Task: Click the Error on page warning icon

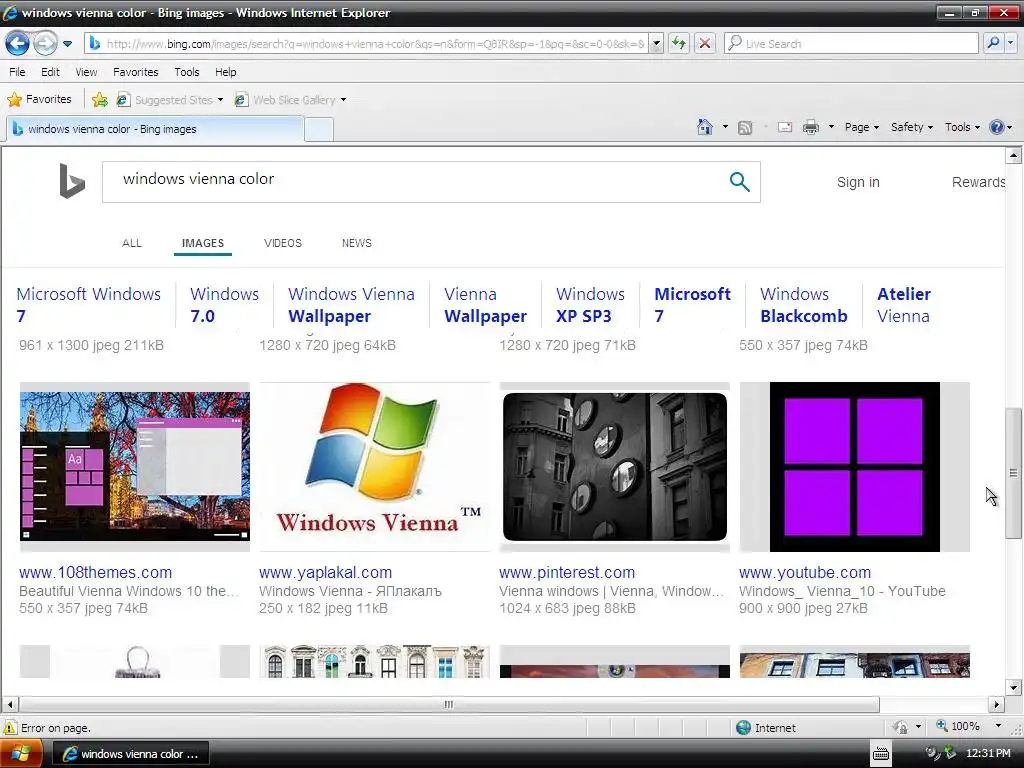Action: pos(10,728)
